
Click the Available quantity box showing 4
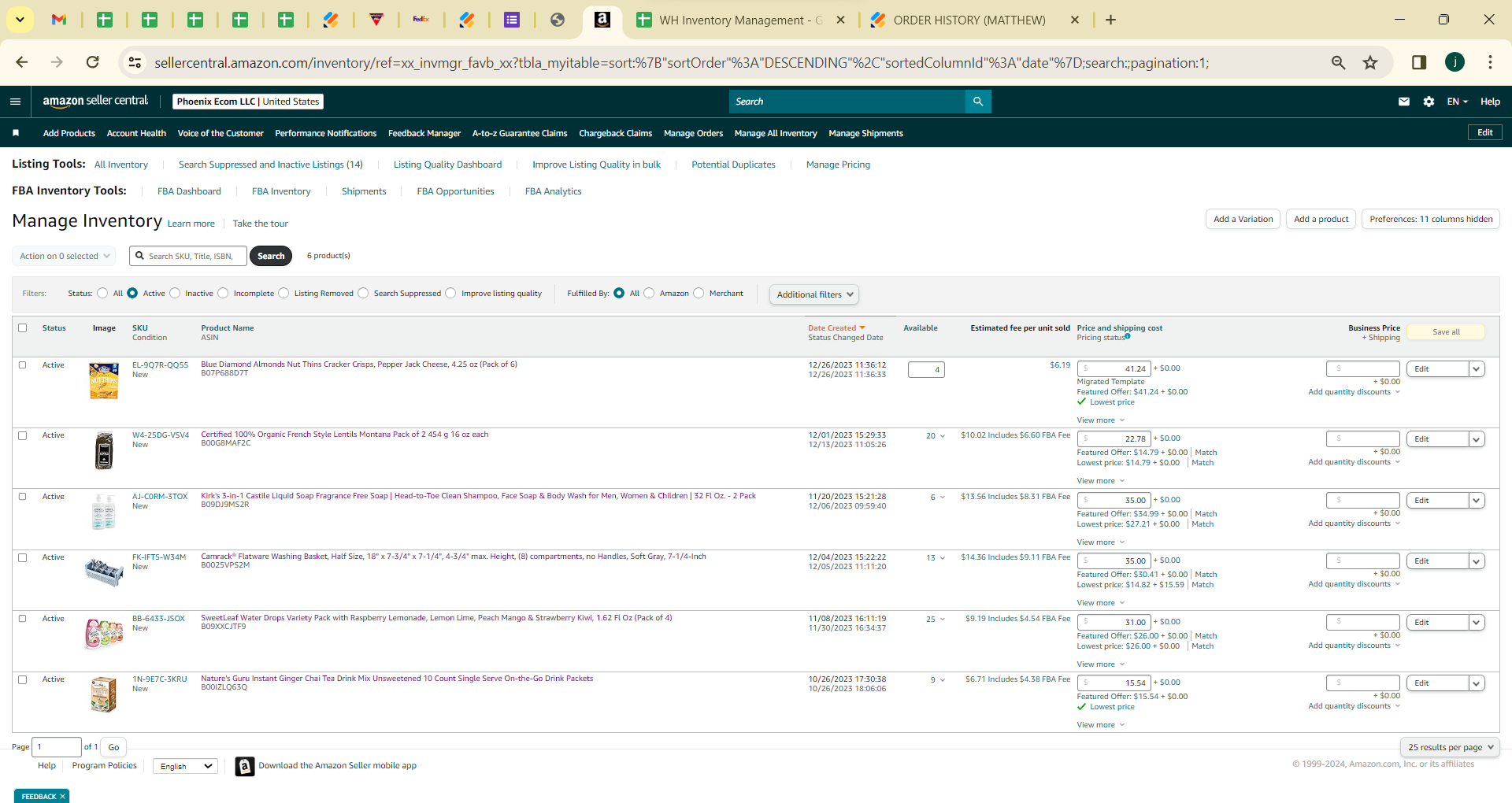926,369
